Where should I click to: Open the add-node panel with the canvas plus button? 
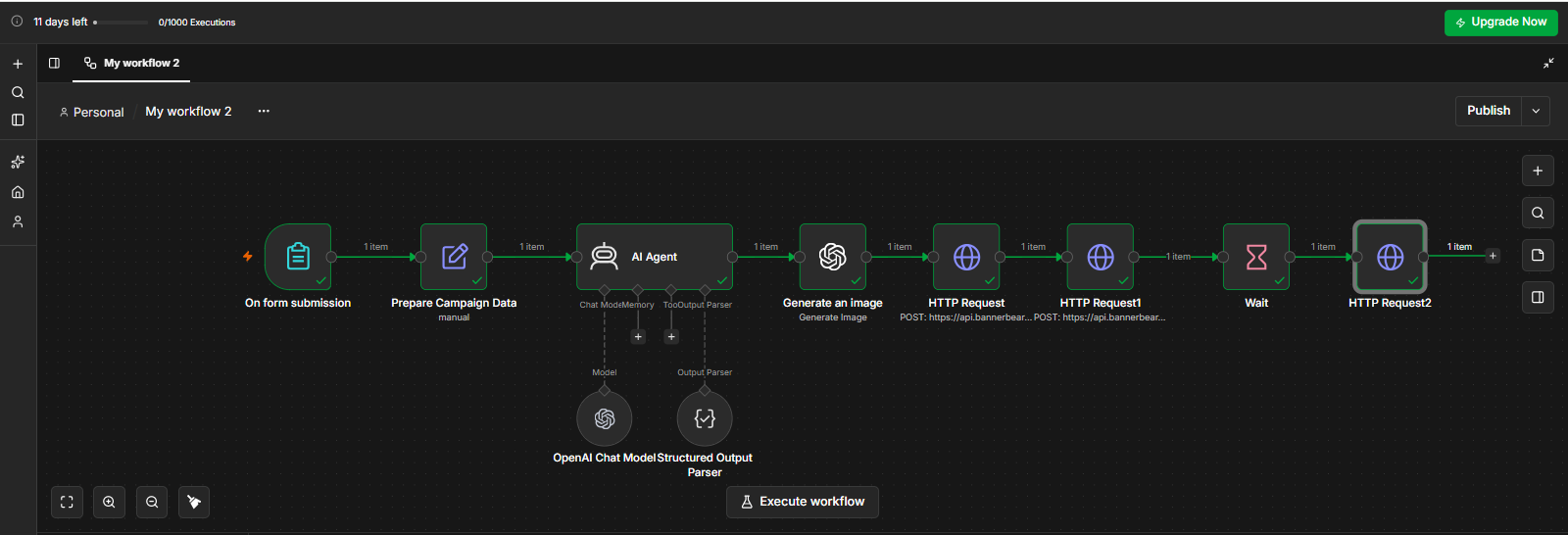(1538, 170)
